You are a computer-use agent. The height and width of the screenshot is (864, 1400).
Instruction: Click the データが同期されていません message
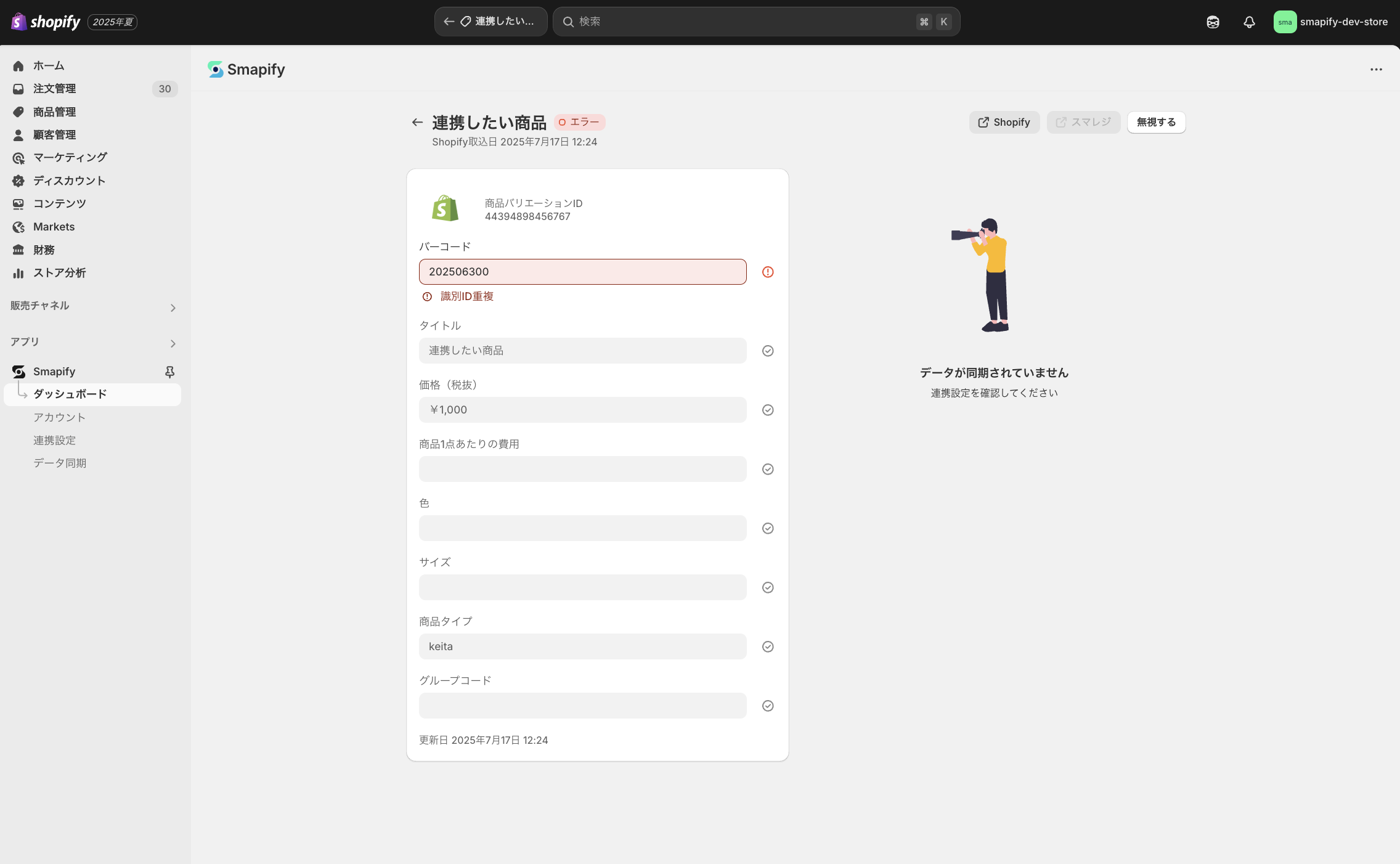(x=994, y=373)
